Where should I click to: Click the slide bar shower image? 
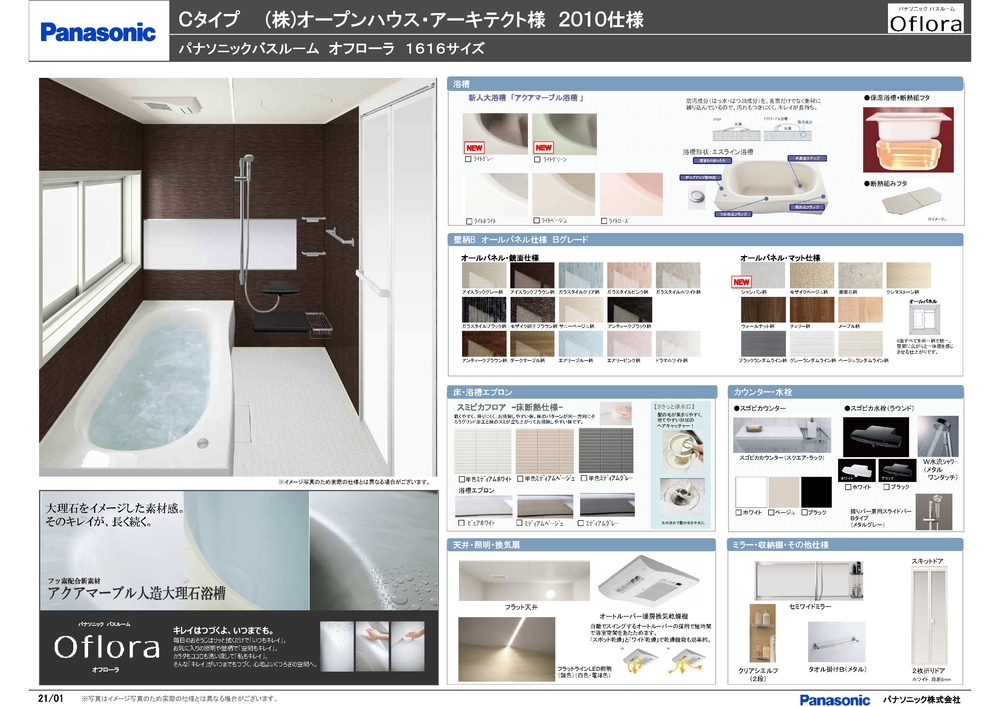933,512
